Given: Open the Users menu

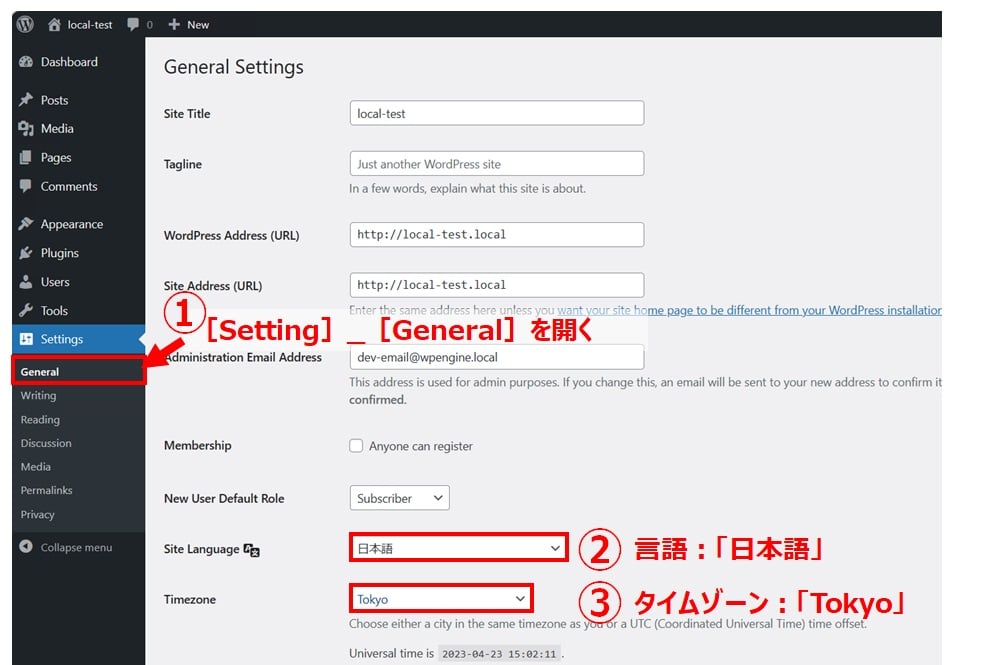Looking at the screenshot, I should point(55,282).
